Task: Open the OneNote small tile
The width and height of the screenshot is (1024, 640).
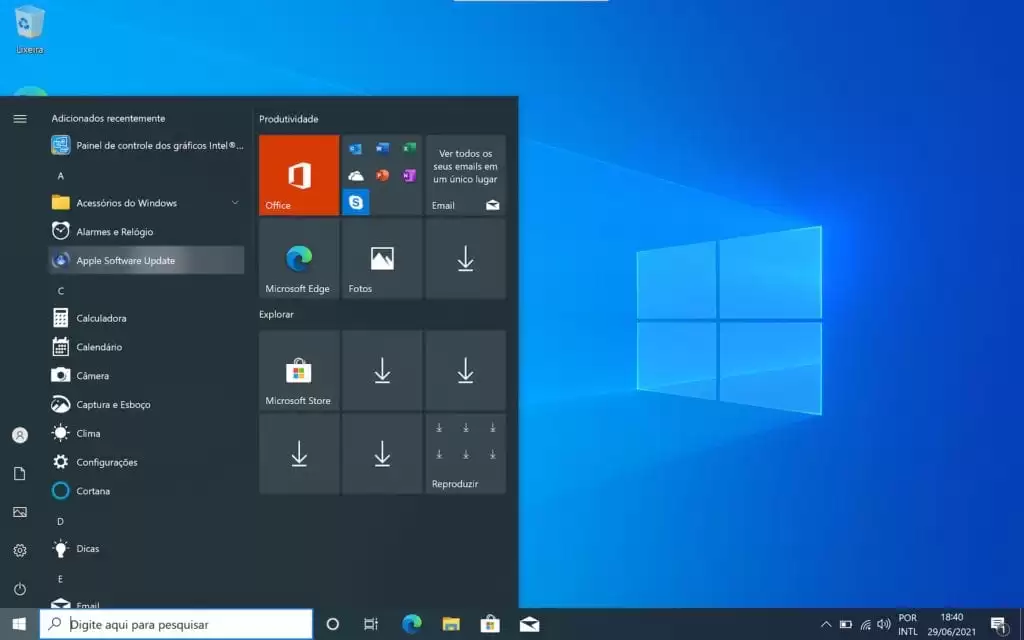Action: 409,175
